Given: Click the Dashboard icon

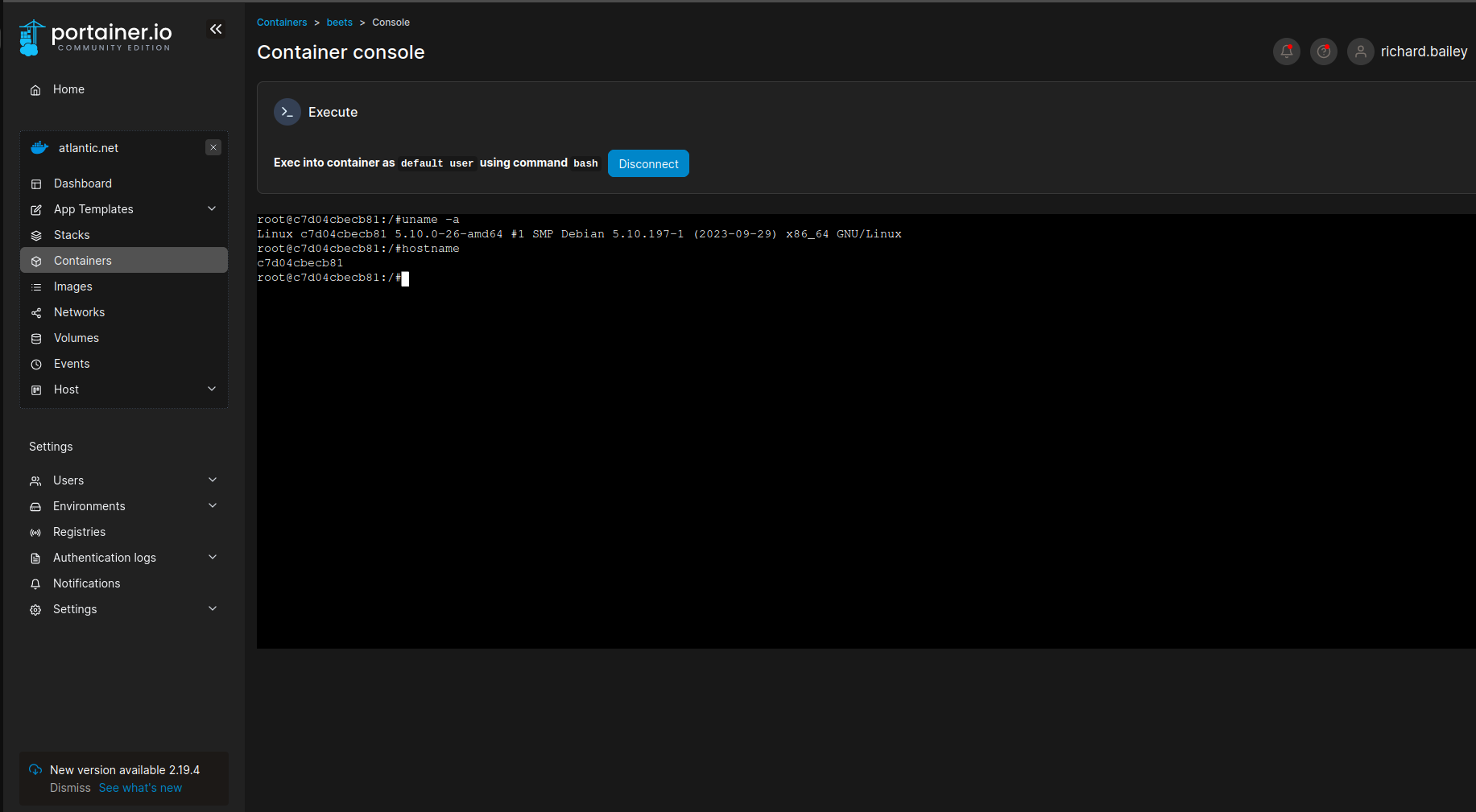Looking at the screenshot, I should pos(36,184).
